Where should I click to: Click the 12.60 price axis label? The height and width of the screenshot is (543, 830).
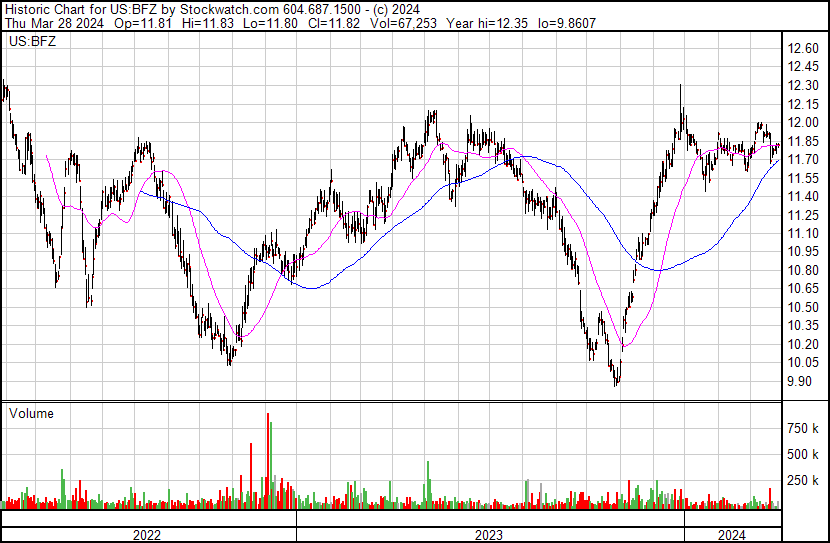[802, 49]
